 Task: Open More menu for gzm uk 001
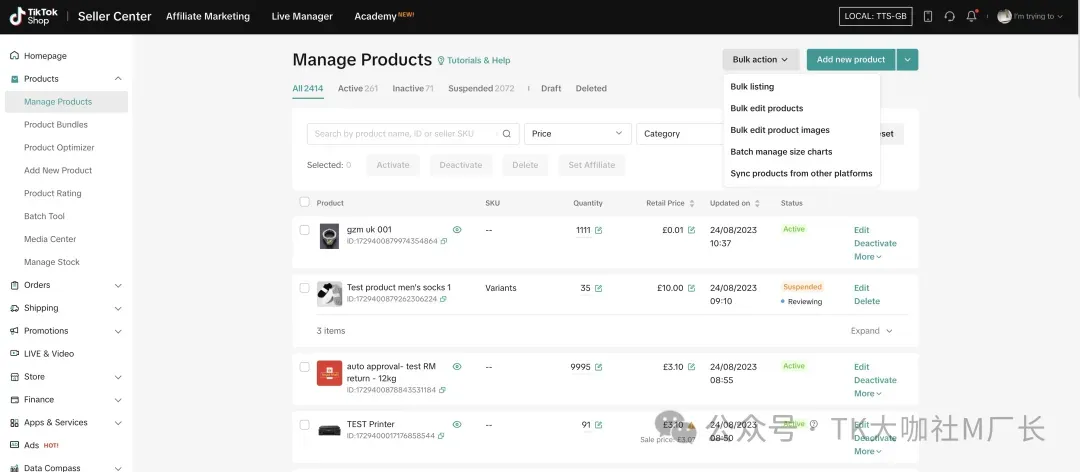point(867,256)
